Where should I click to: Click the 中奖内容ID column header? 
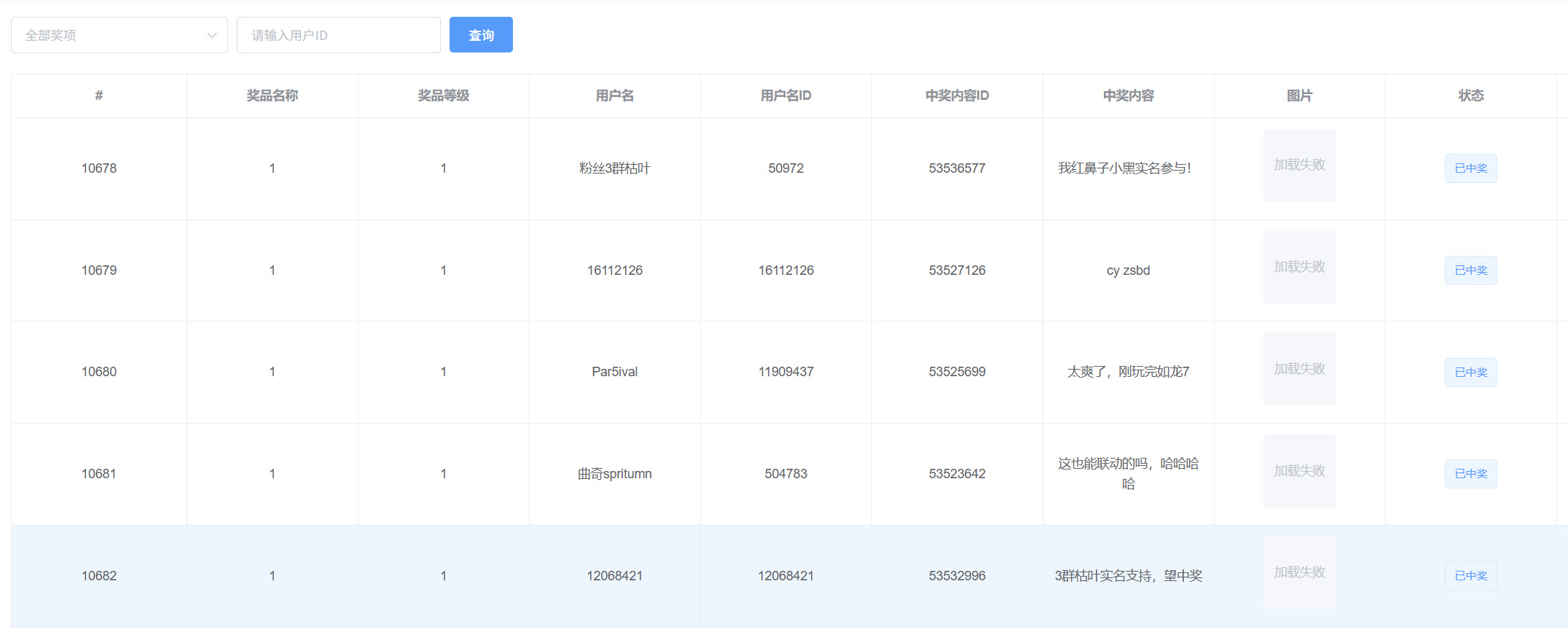[x=957, y=96]
